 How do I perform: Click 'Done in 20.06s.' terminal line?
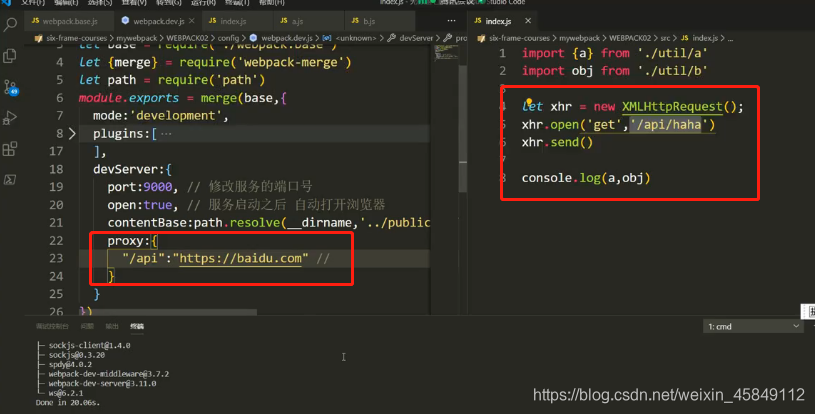tap(68, 403)
